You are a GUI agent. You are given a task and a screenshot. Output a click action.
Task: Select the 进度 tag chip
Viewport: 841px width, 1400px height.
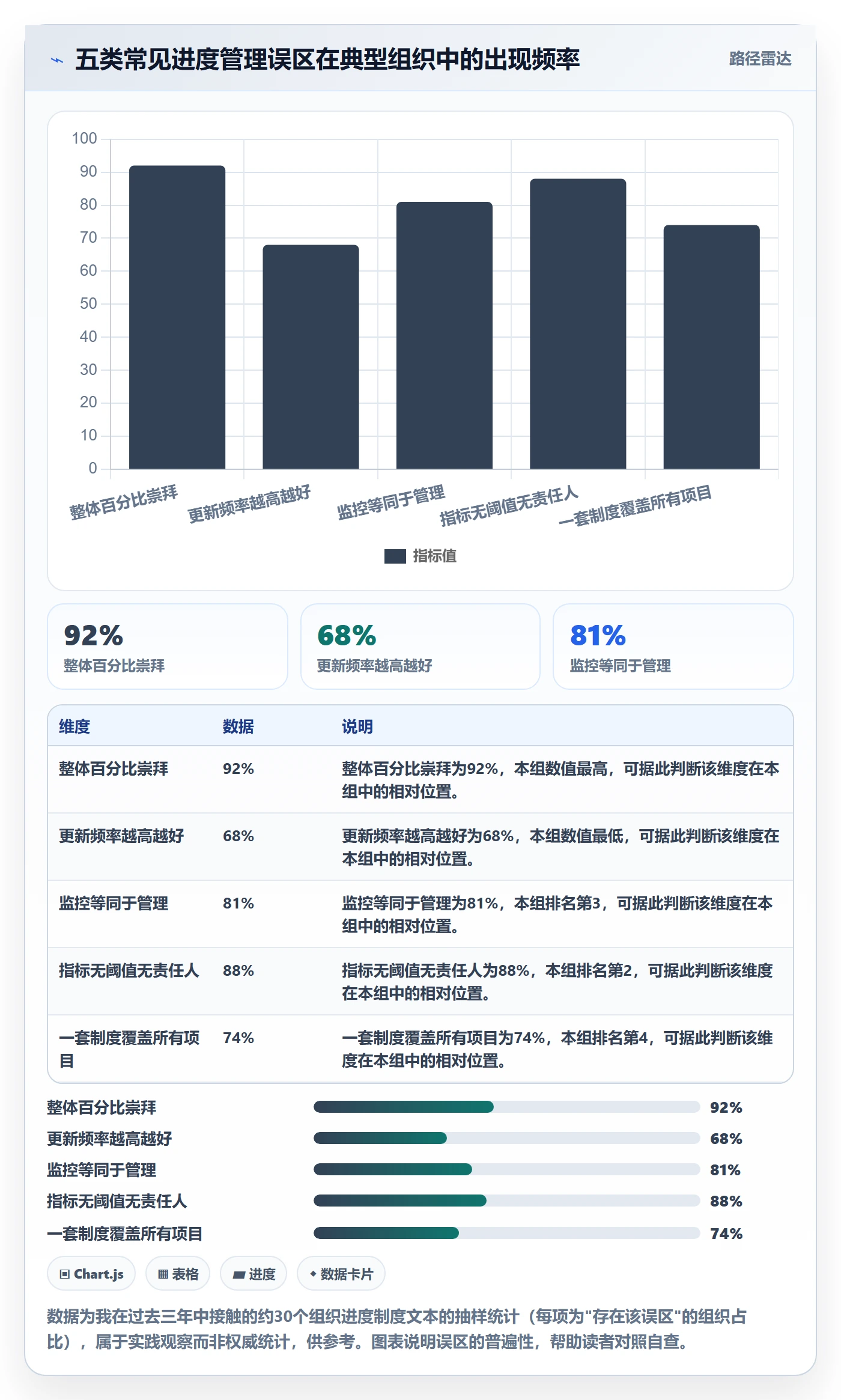[254, 1274]
